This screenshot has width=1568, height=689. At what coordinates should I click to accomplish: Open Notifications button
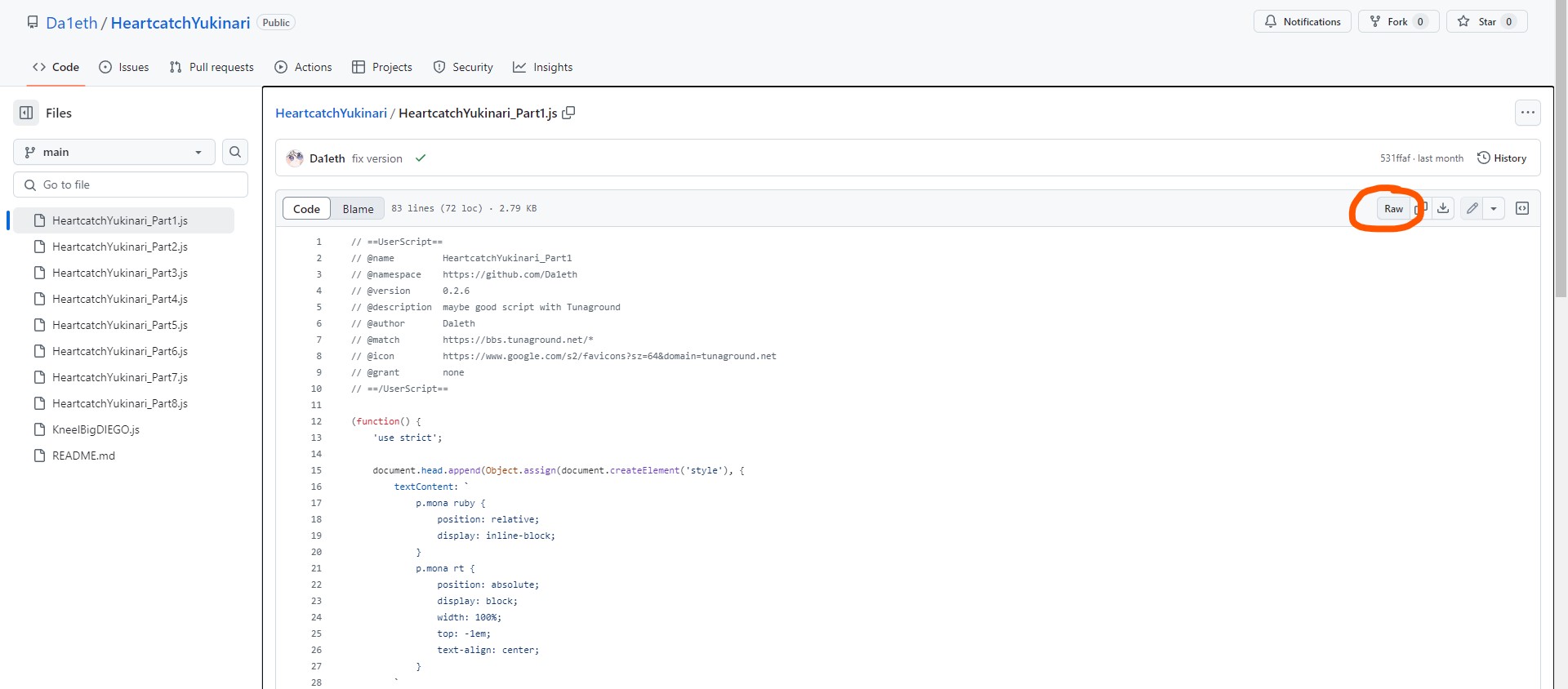[x=1303, y=22]
